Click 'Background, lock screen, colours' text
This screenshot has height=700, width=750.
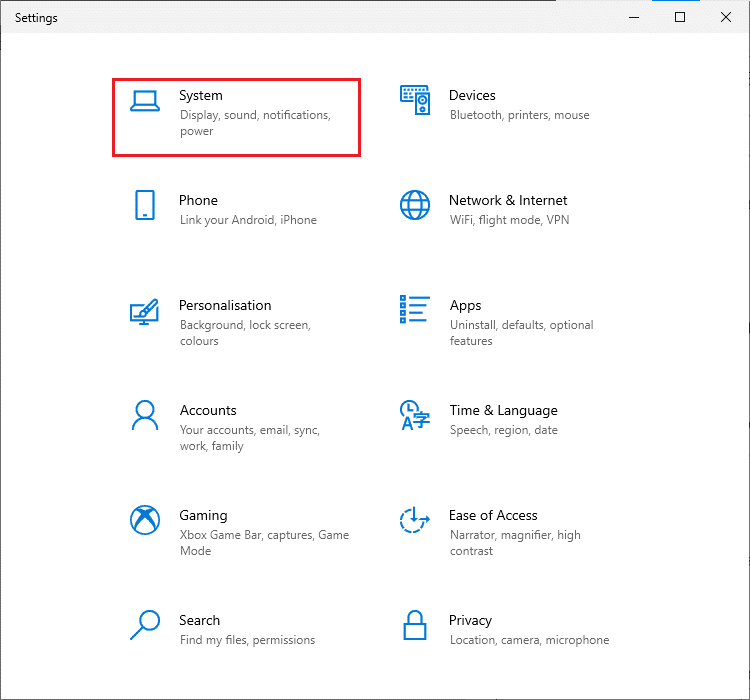pyautogui.click(x=245, y=333)
